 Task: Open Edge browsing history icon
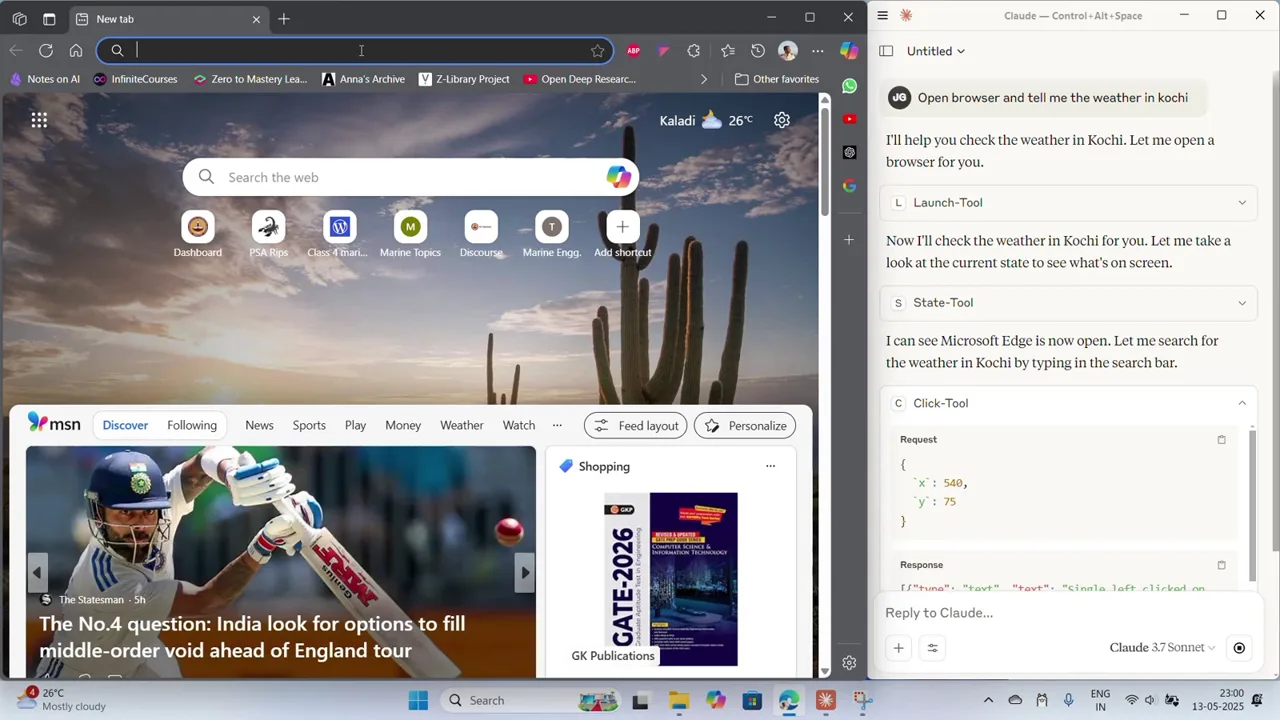coord(758,50)
